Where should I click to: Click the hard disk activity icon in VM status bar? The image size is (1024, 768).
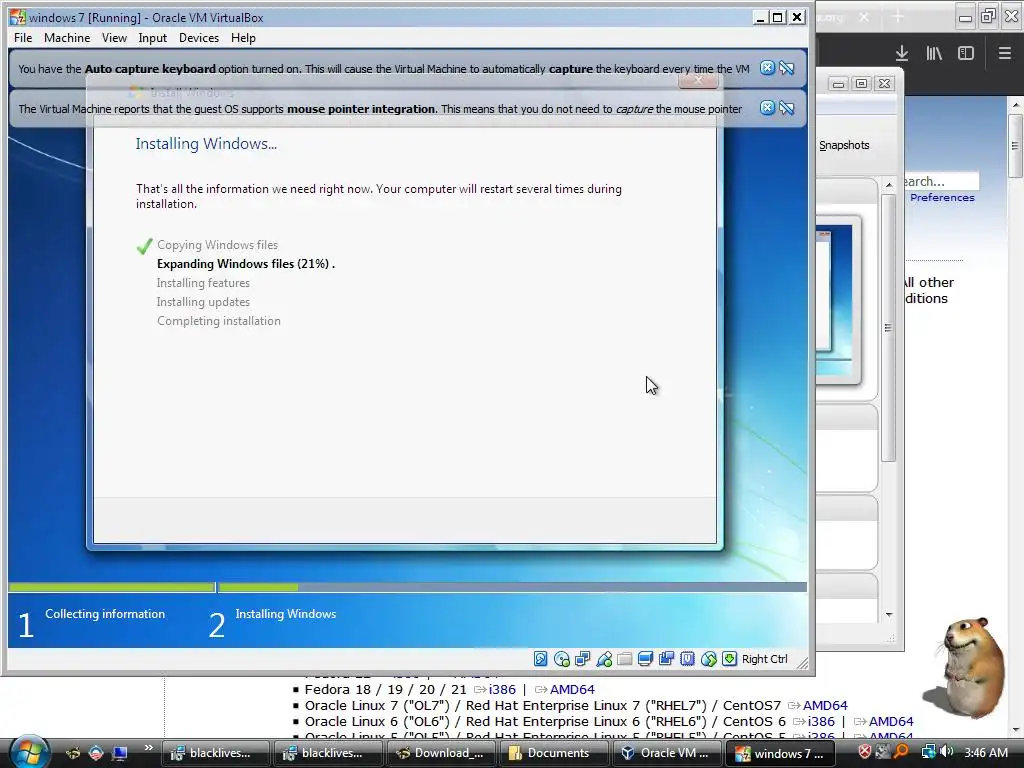541,659
